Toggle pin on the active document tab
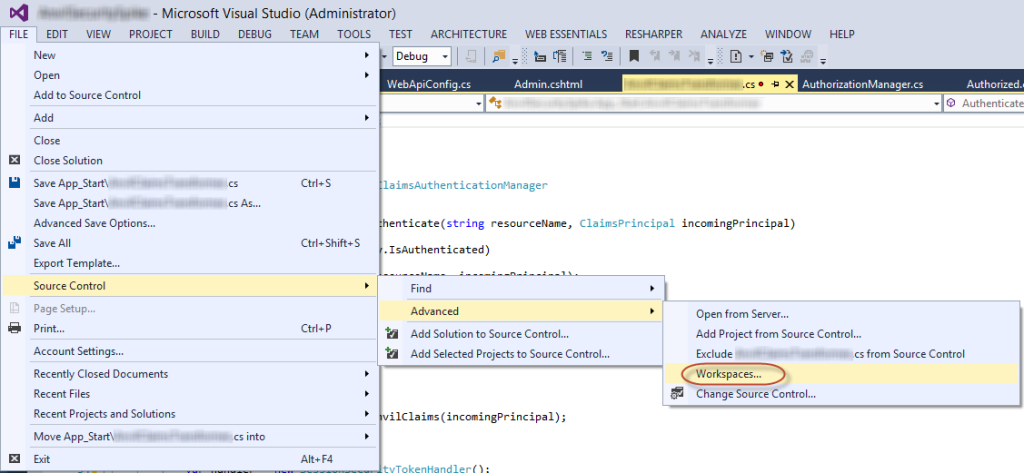Screen dimensions: 1024x473 pos(776,84)
